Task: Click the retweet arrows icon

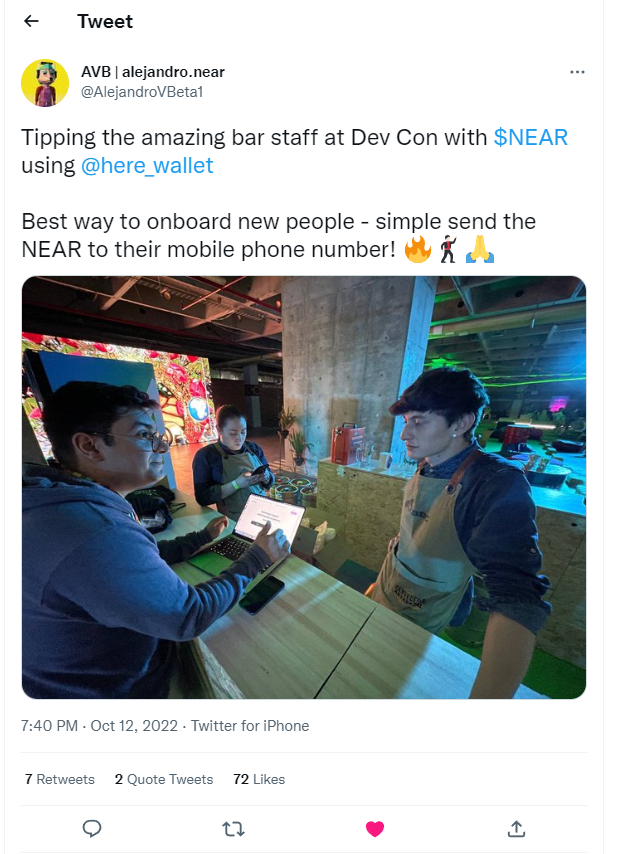Action: pyautogui.click(x=233, y=829)
